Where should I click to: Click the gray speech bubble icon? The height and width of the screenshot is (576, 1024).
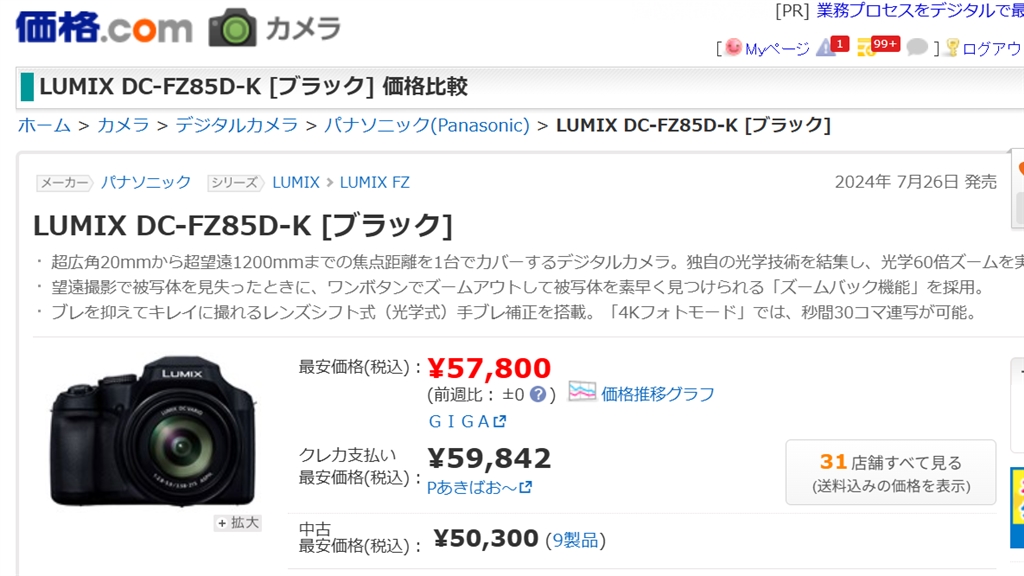(916, 48)
